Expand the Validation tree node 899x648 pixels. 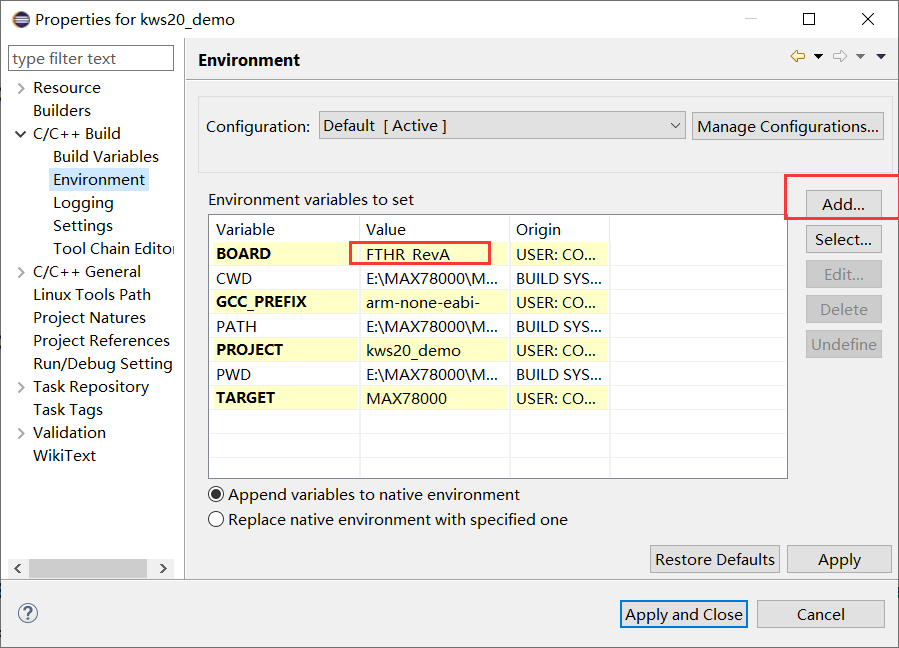coord(21,433)
